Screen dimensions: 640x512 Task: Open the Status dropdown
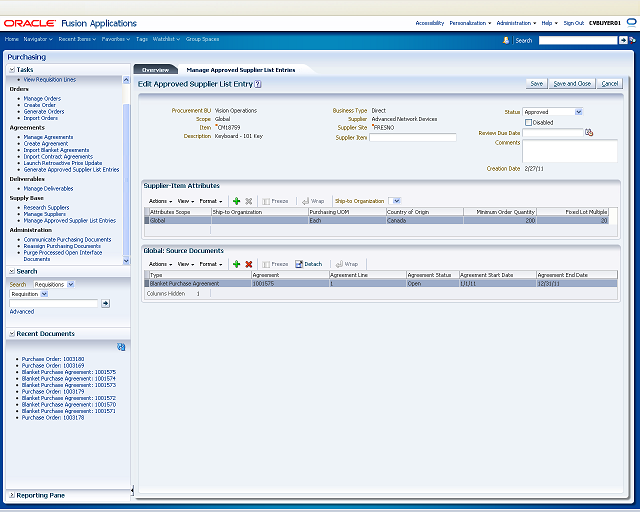579,112
